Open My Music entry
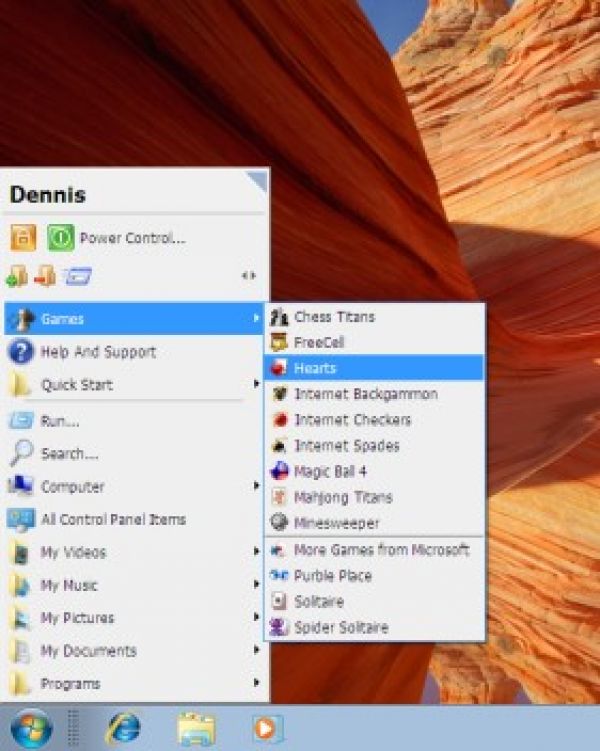Screen dimensions: 600x751 pyautogui.click(x=134, y=585)
